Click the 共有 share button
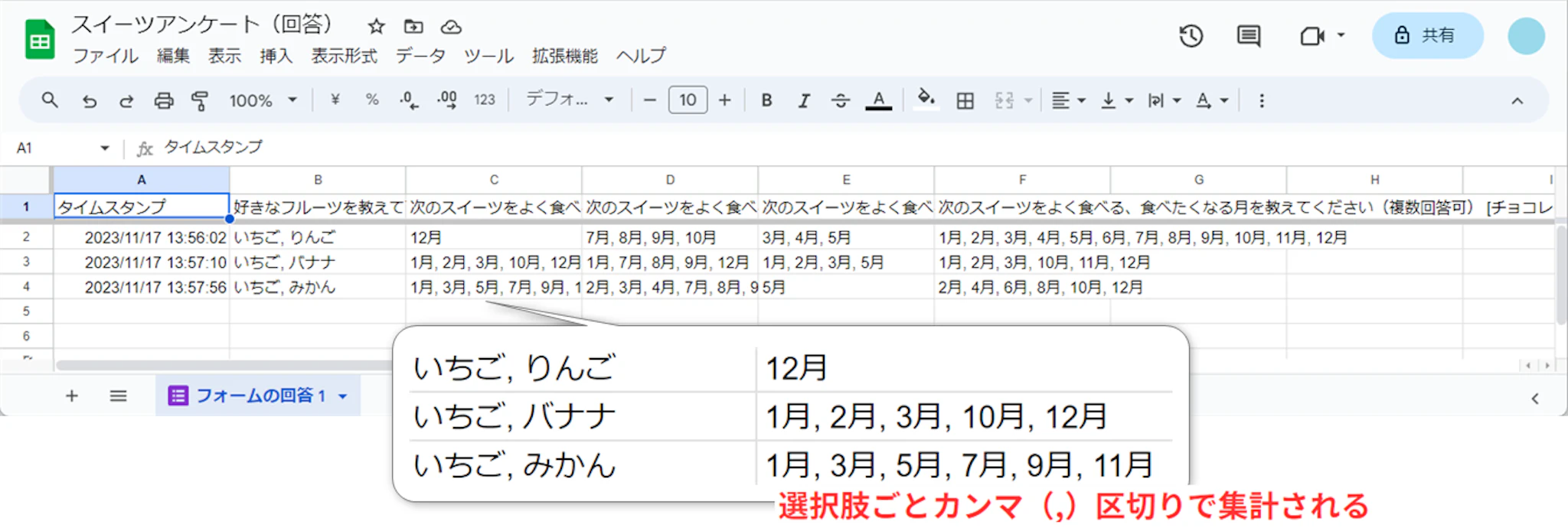This screenshot has height=528, width=1568. [1427, 36]
